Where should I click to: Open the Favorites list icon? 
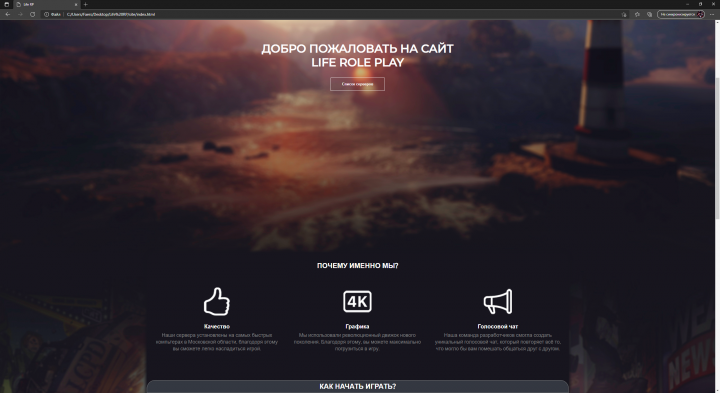click(x=637, y=14)
